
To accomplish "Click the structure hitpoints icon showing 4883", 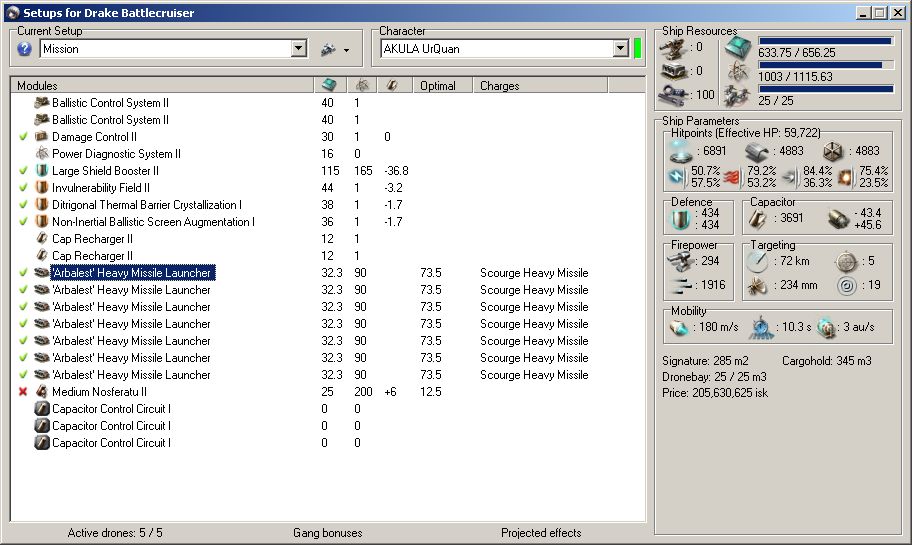I will pyautogui.click(x=833, y=152).
